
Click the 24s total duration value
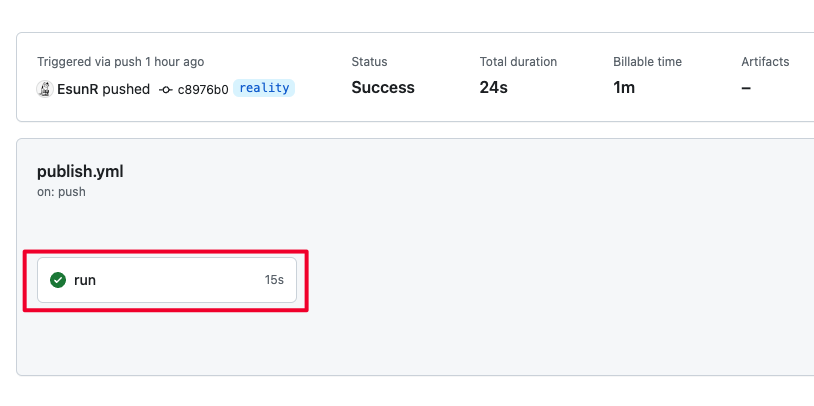pos(494,88)
